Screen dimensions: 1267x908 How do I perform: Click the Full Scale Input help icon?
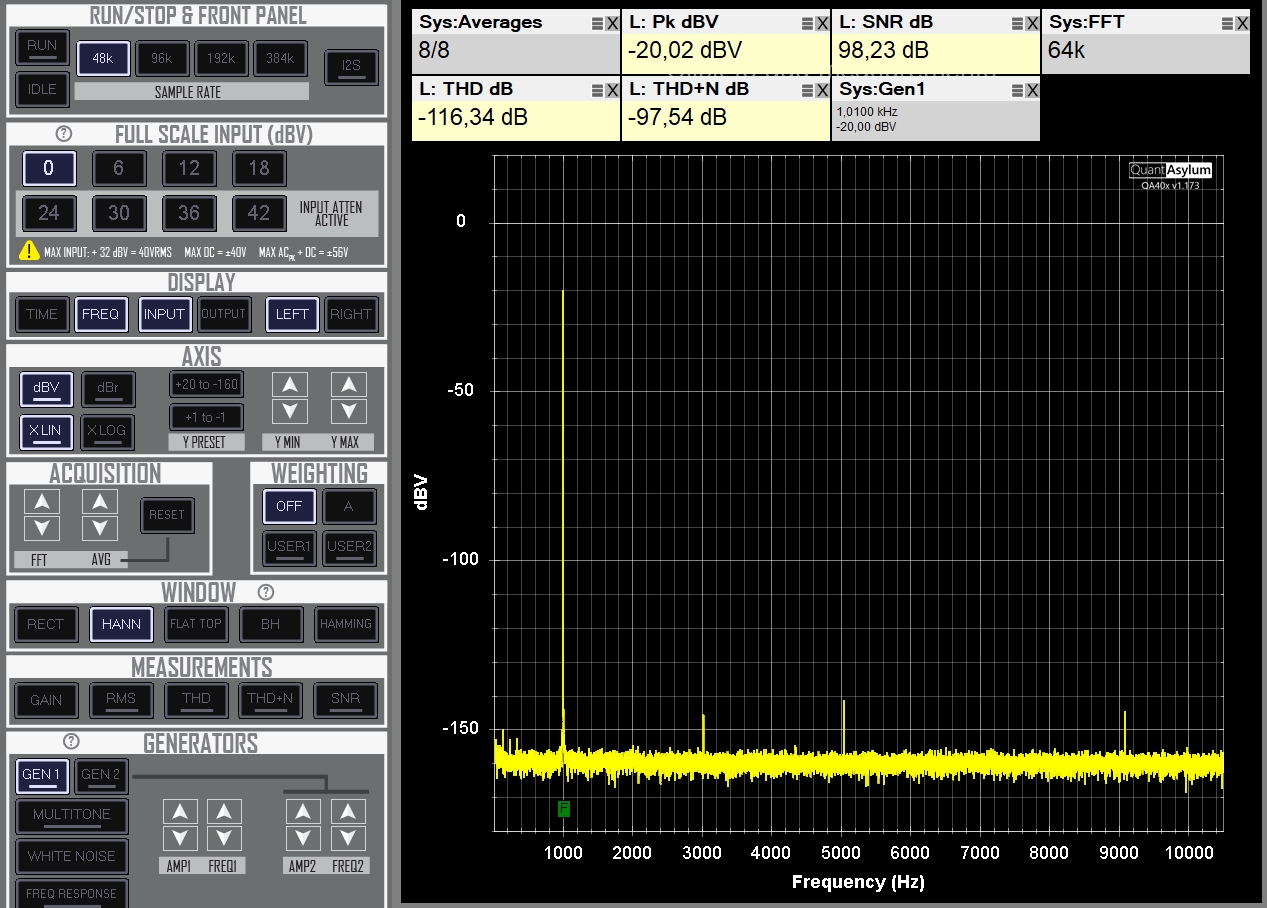63,131
